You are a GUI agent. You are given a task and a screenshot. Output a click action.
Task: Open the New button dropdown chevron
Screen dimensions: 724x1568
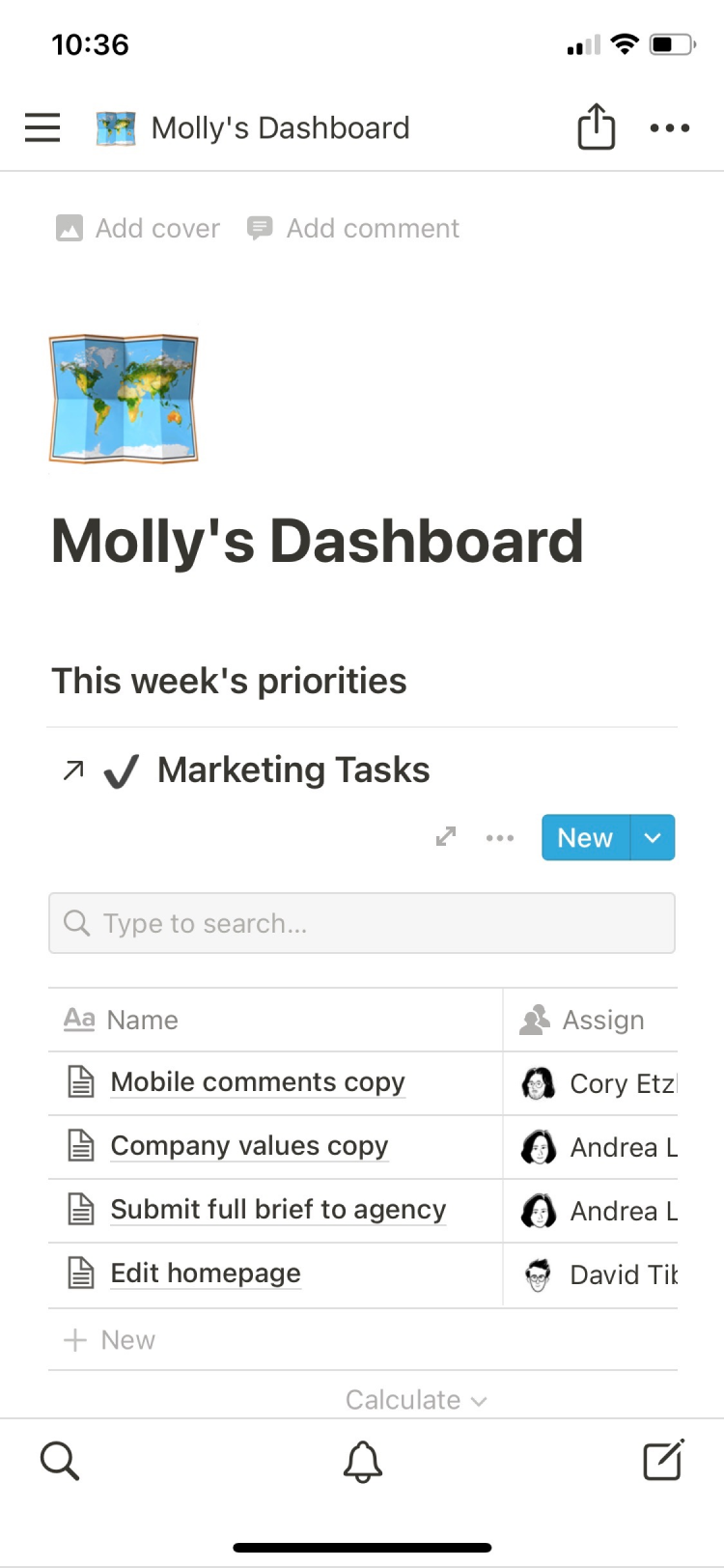coord(653,837)
